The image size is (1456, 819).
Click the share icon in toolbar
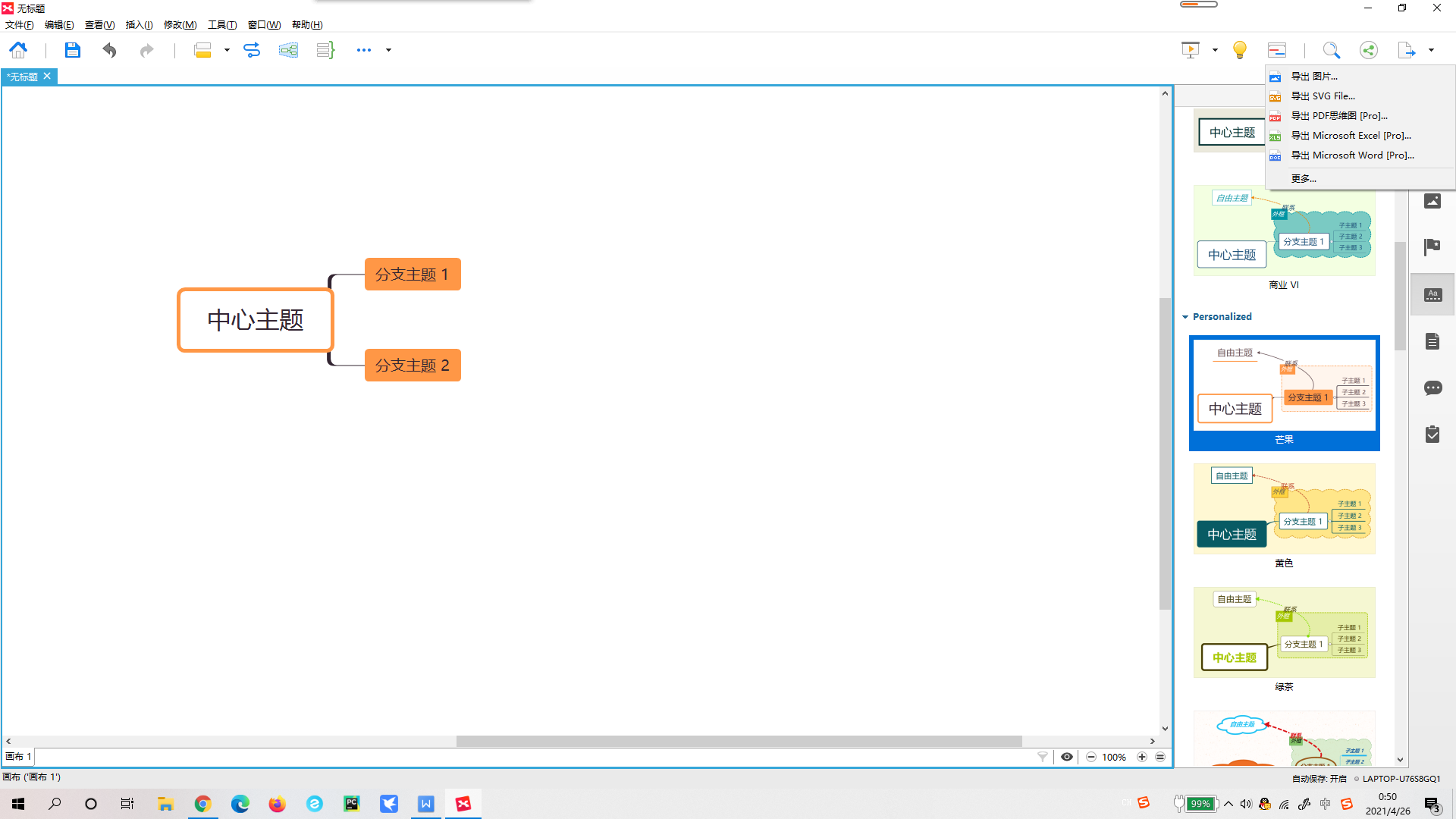coord(1368,50)
